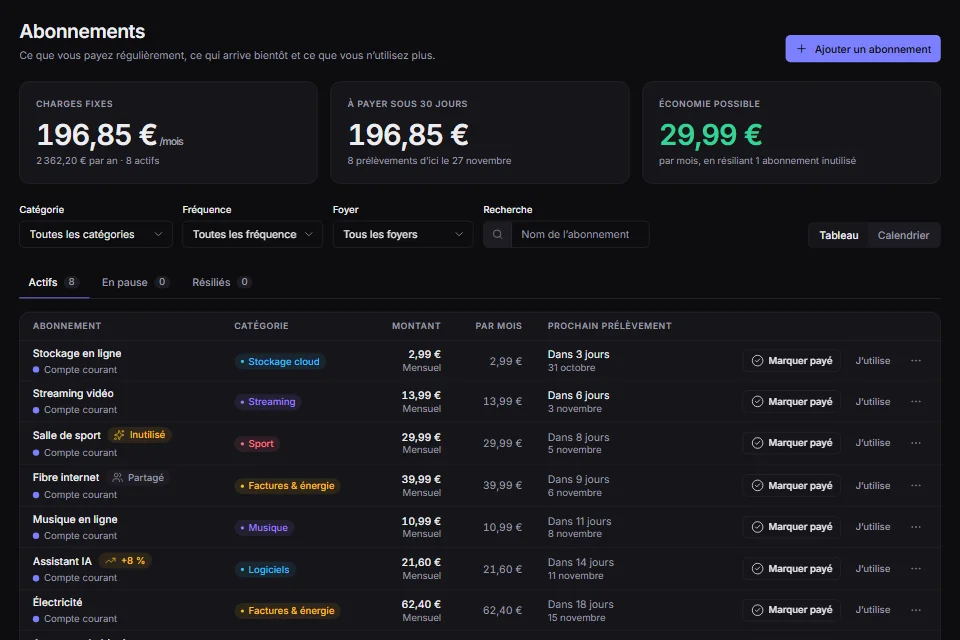Sort by the Montant column header

(416, 326)
